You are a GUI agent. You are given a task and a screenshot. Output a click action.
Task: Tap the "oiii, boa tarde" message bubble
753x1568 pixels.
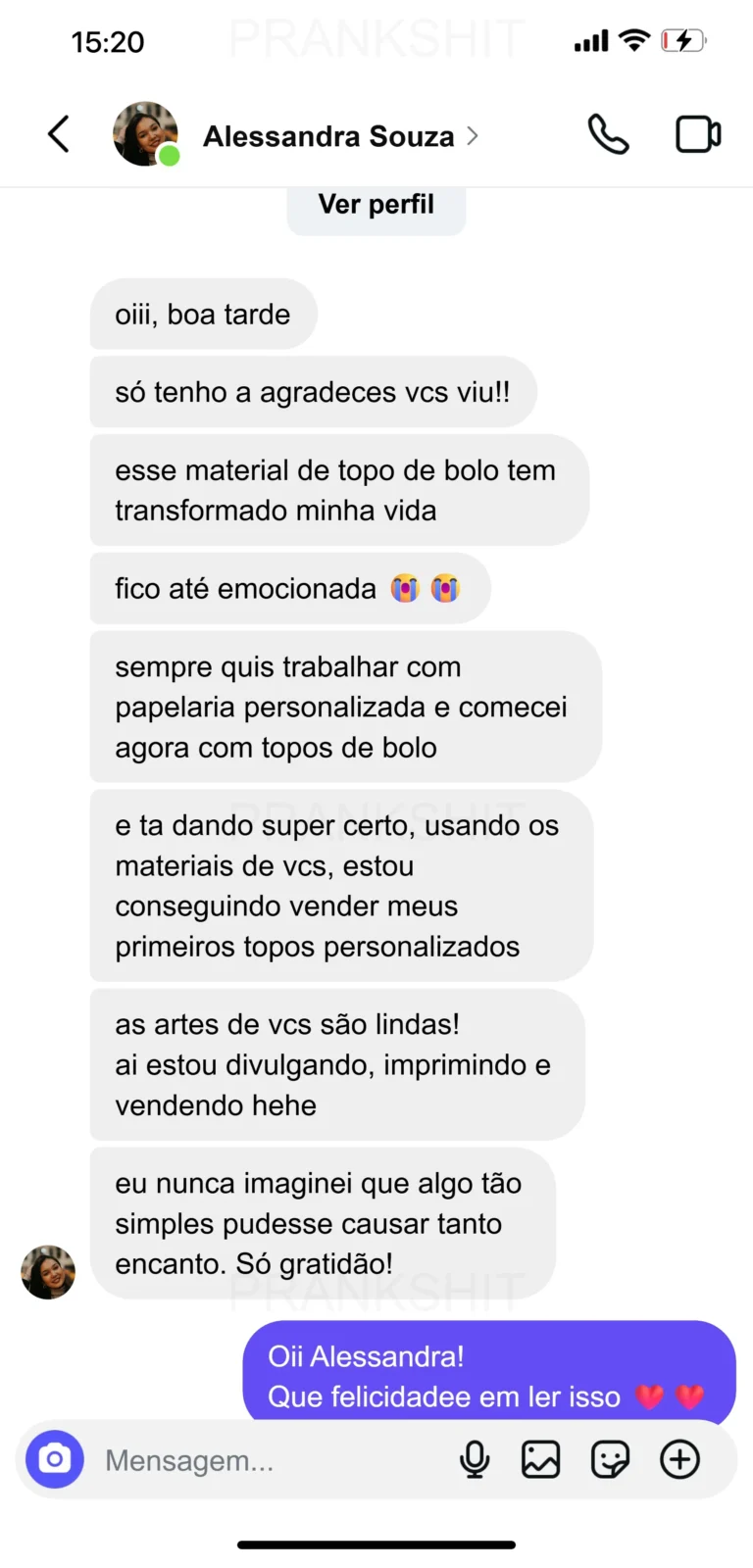click(203, 315)
